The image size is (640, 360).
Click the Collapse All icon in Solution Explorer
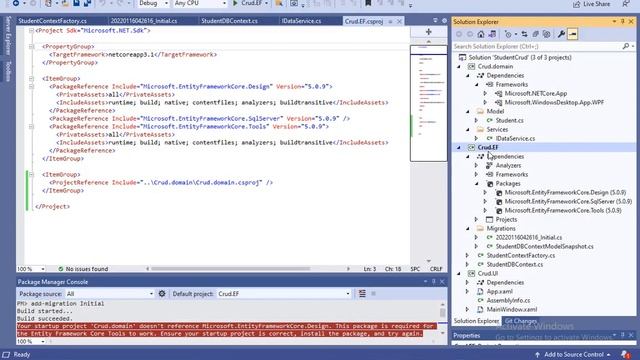point(536,34)
